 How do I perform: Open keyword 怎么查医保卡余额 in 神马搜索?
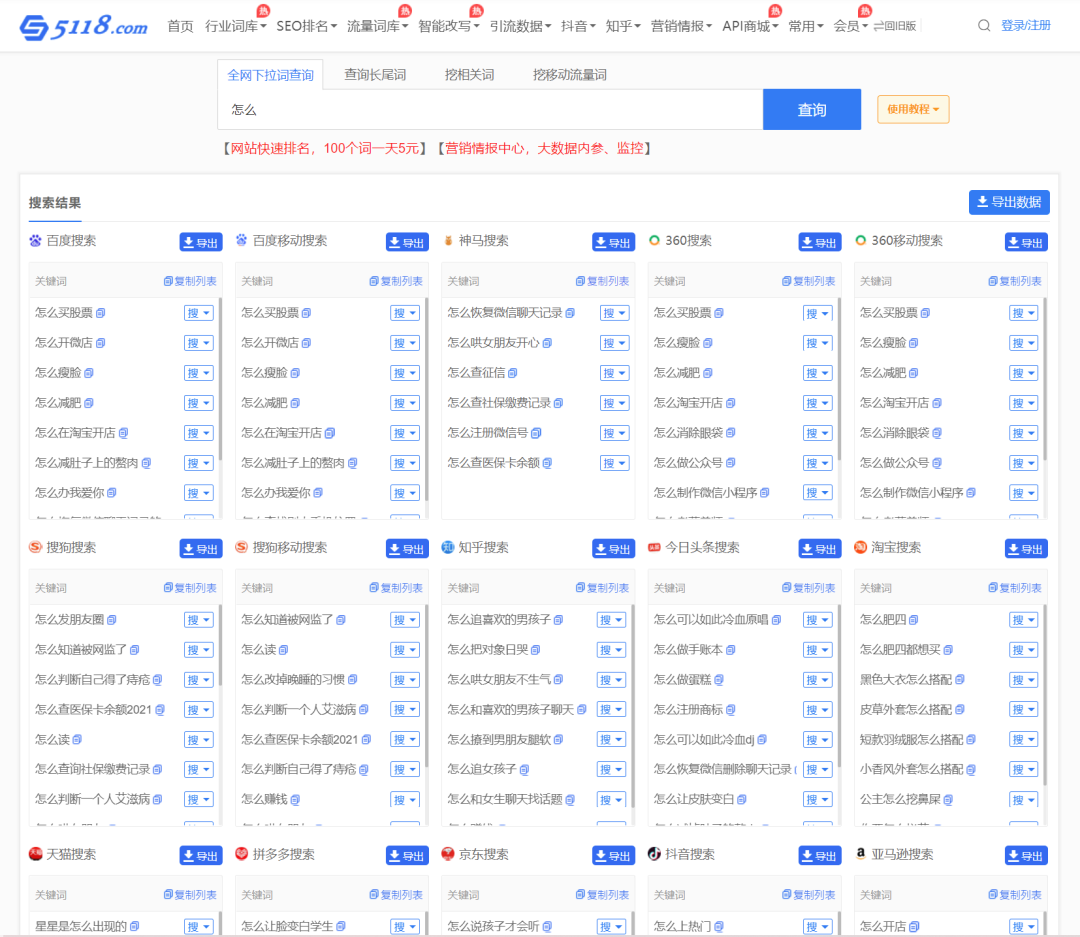pyautogui.click(x=493, y=463)
